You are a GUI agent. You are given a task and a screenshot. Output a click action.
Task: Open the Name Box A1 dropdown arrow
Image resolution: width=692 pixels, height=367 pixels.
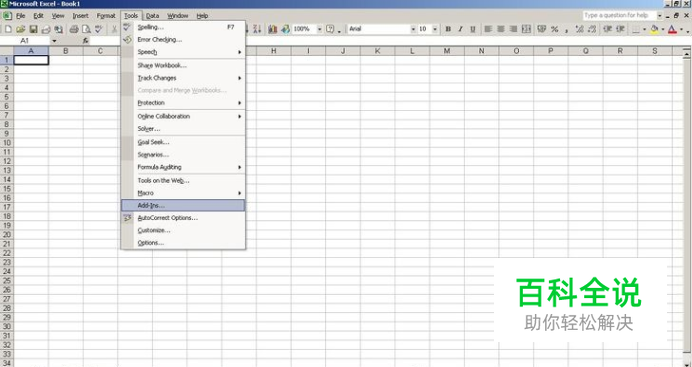click(54, 41)
